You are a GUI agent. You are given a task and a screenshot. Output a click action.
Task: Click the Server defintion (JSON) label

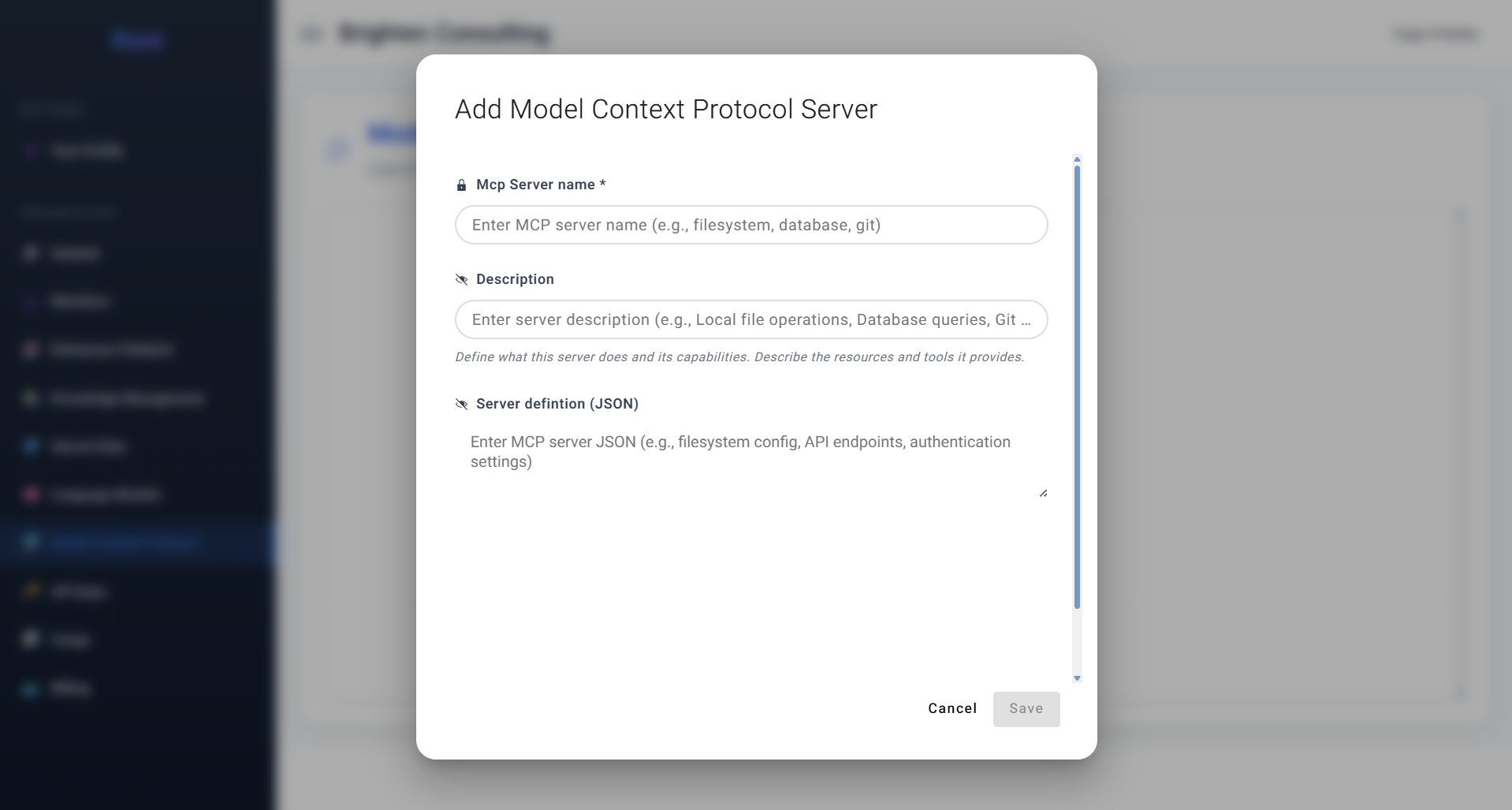click(x=557, y=404)
